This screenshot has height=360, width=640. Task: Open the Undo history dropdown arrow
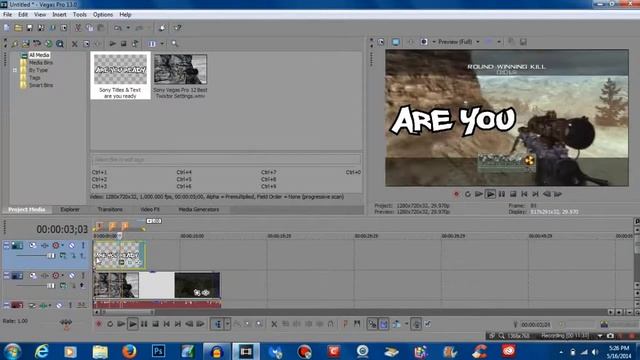(128, 28)
